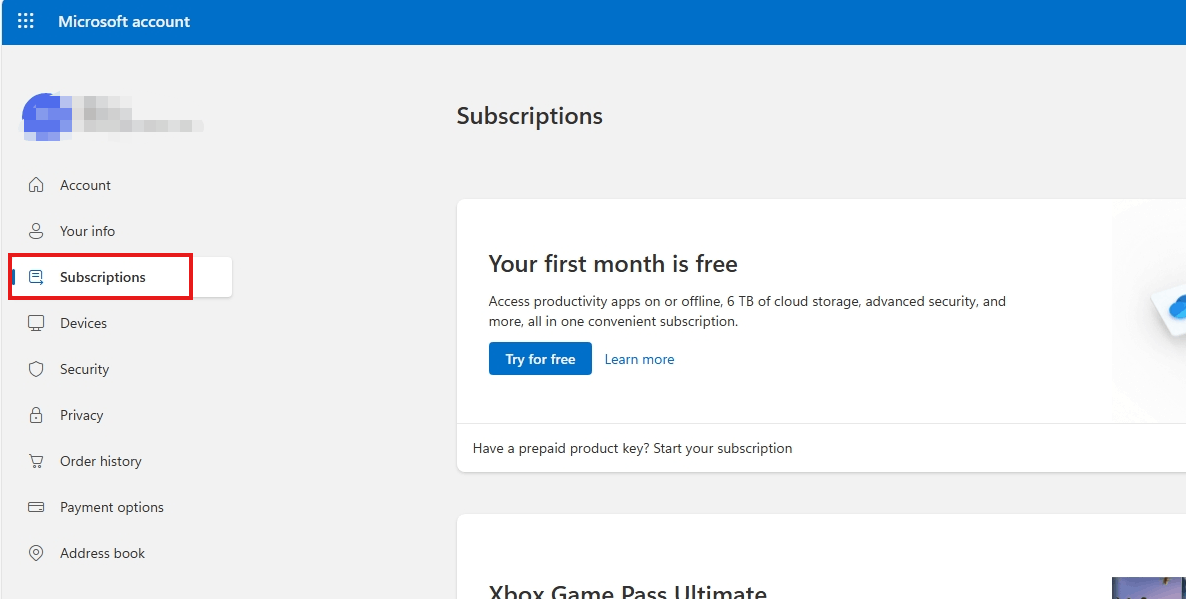Click the blurred profile avatar
This screenshot has width=1186, height=599.
(47, 116)
